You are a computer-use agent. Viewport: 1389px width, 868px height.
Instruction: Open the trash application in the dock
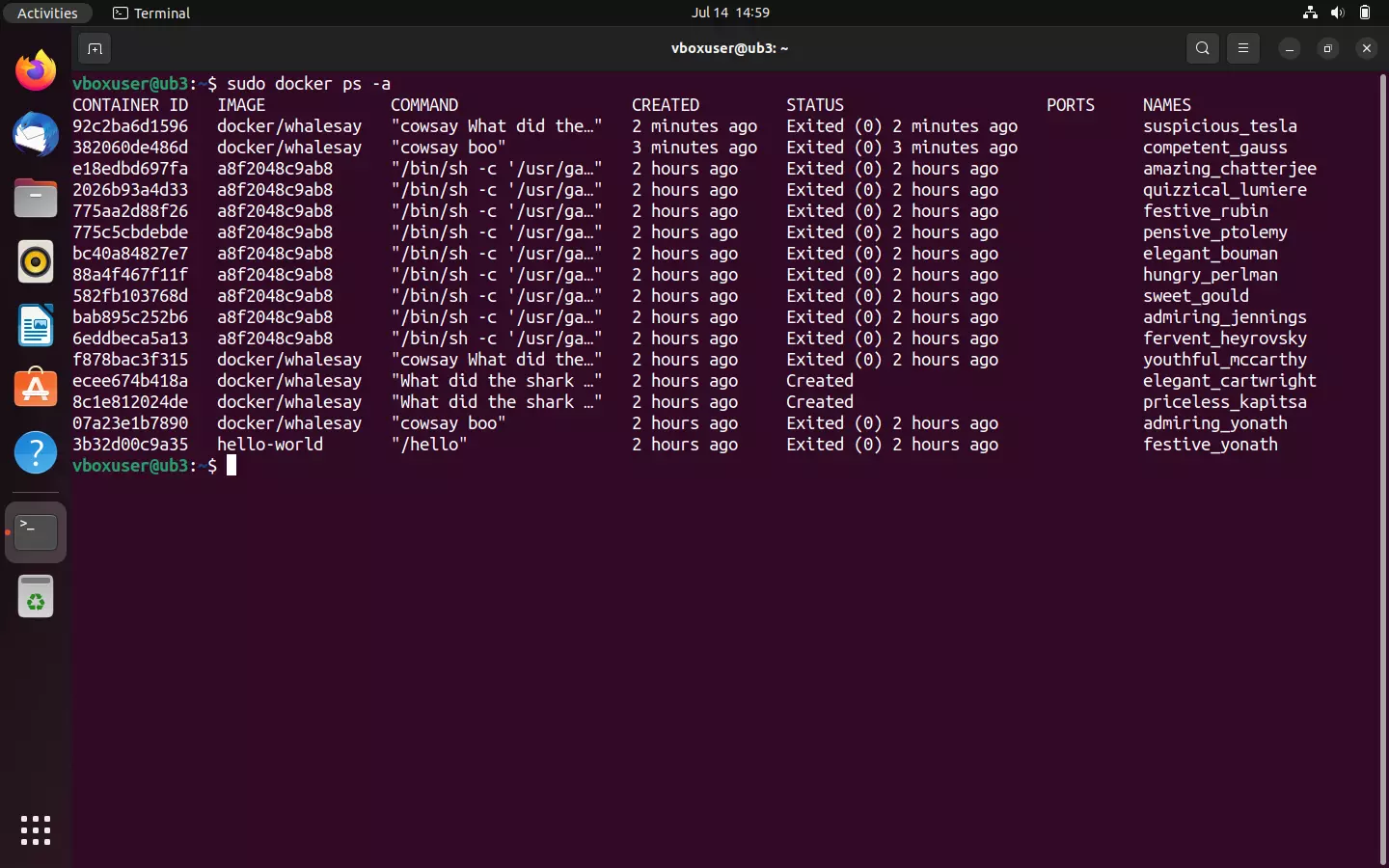tap(36, 596)
